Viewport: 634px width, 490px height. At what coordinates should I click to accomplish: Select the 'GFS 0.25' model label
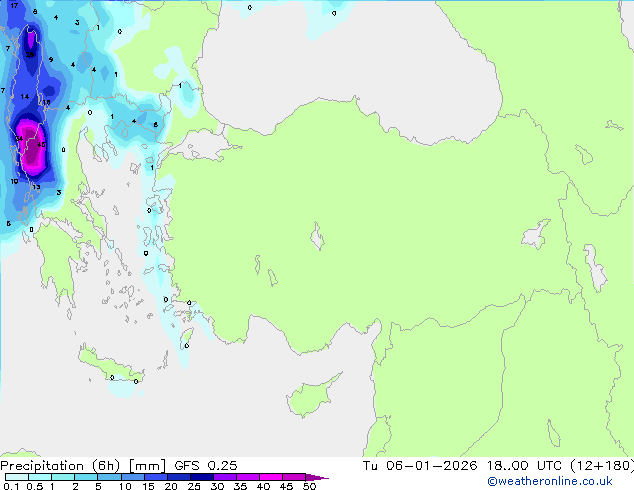(x=206, y=466)
